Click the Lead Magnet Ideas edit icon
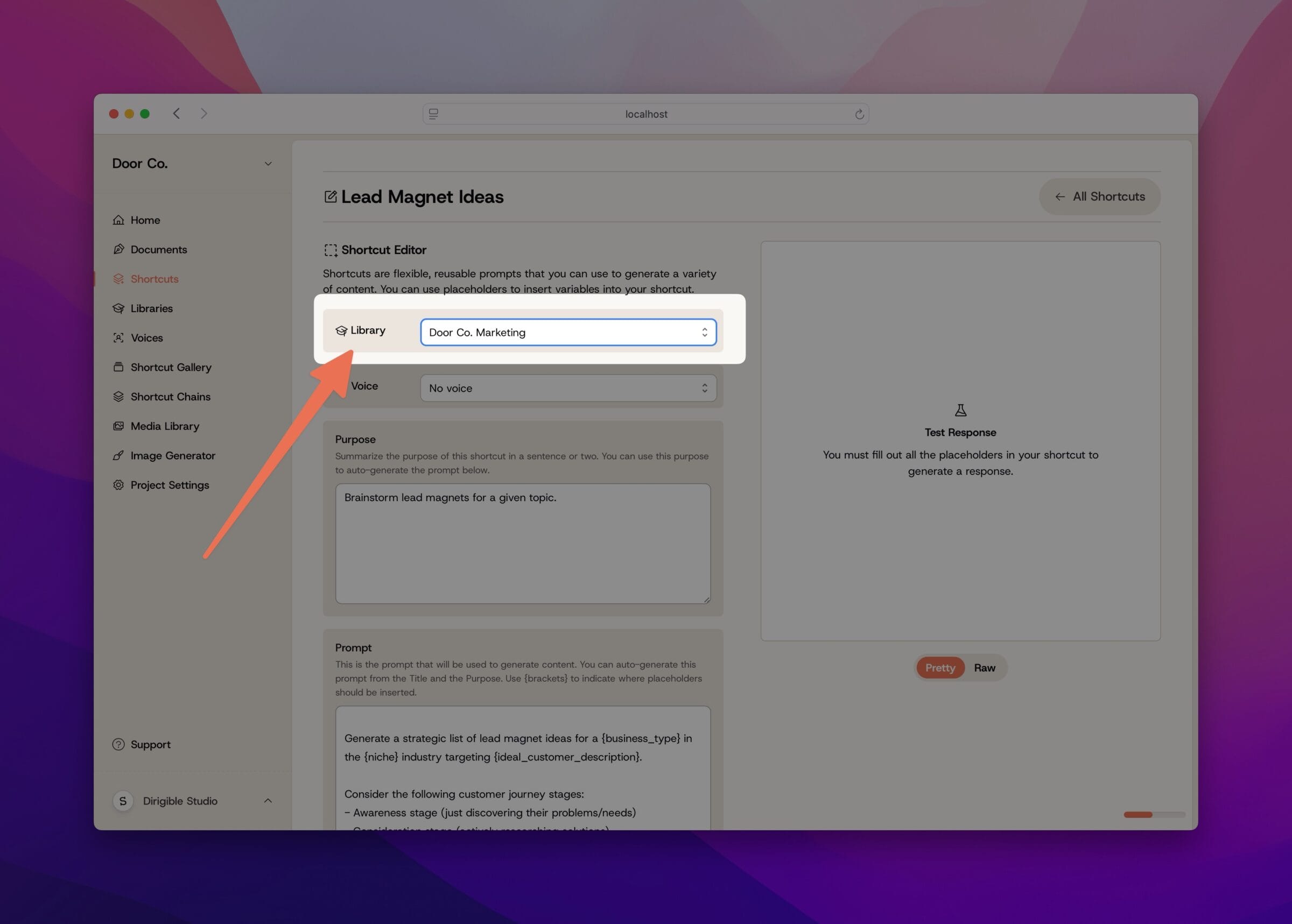The width and height of the screenshot is (1292, 924). point(330,196)
